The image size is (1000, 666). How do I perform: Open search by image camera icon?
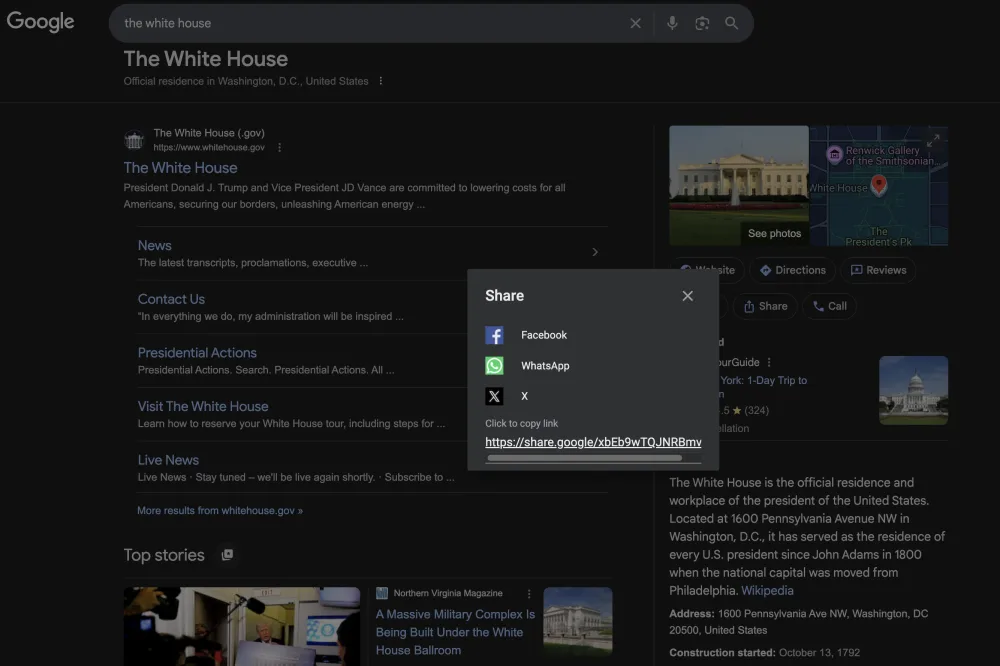tap(702, 24)
